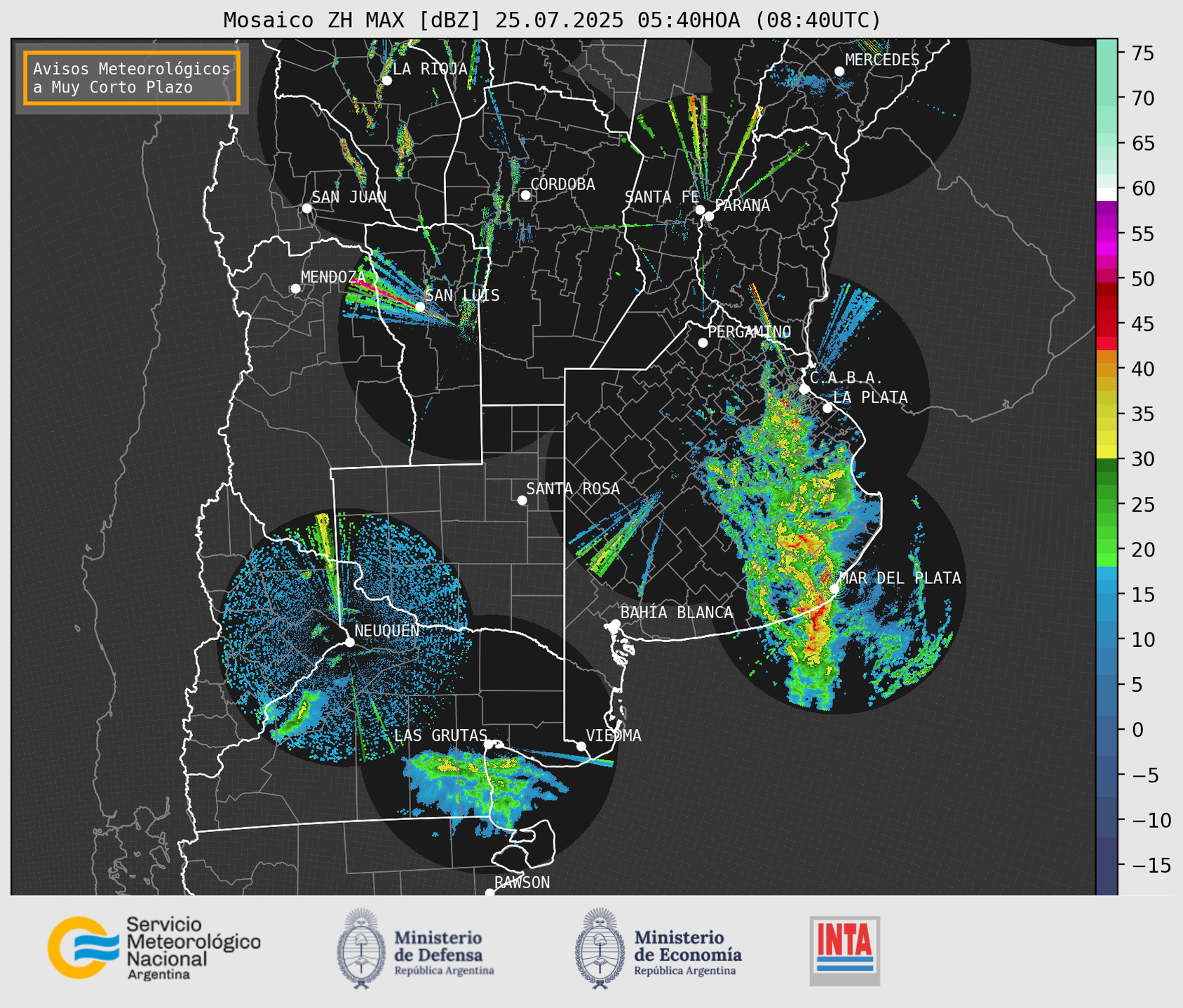Click the 50 scale label
Screen dimensions: 1183x1008
click(1142, 279)
